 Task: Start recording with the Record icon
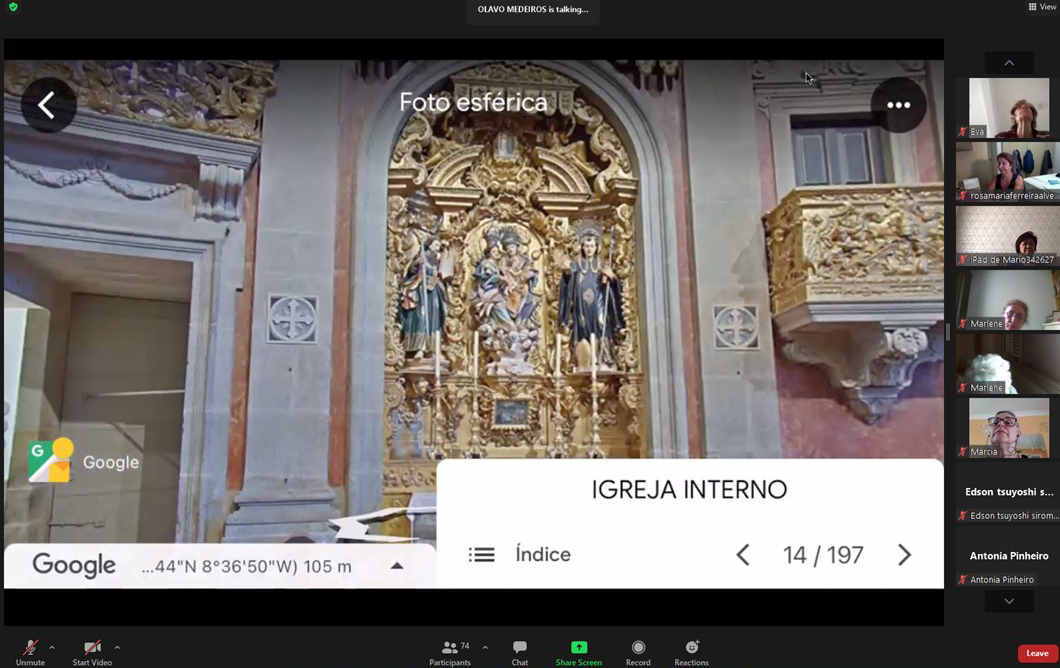tap(638, 652)
